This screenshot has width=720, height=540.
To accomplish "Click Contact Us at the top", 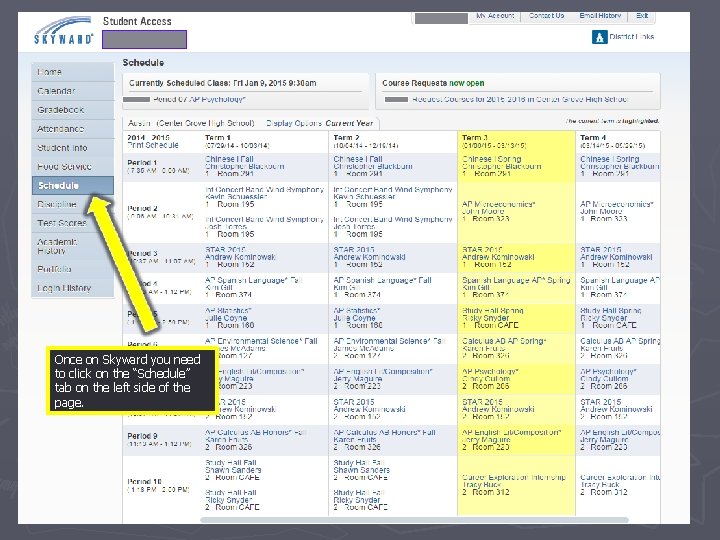I will (546, 16).
